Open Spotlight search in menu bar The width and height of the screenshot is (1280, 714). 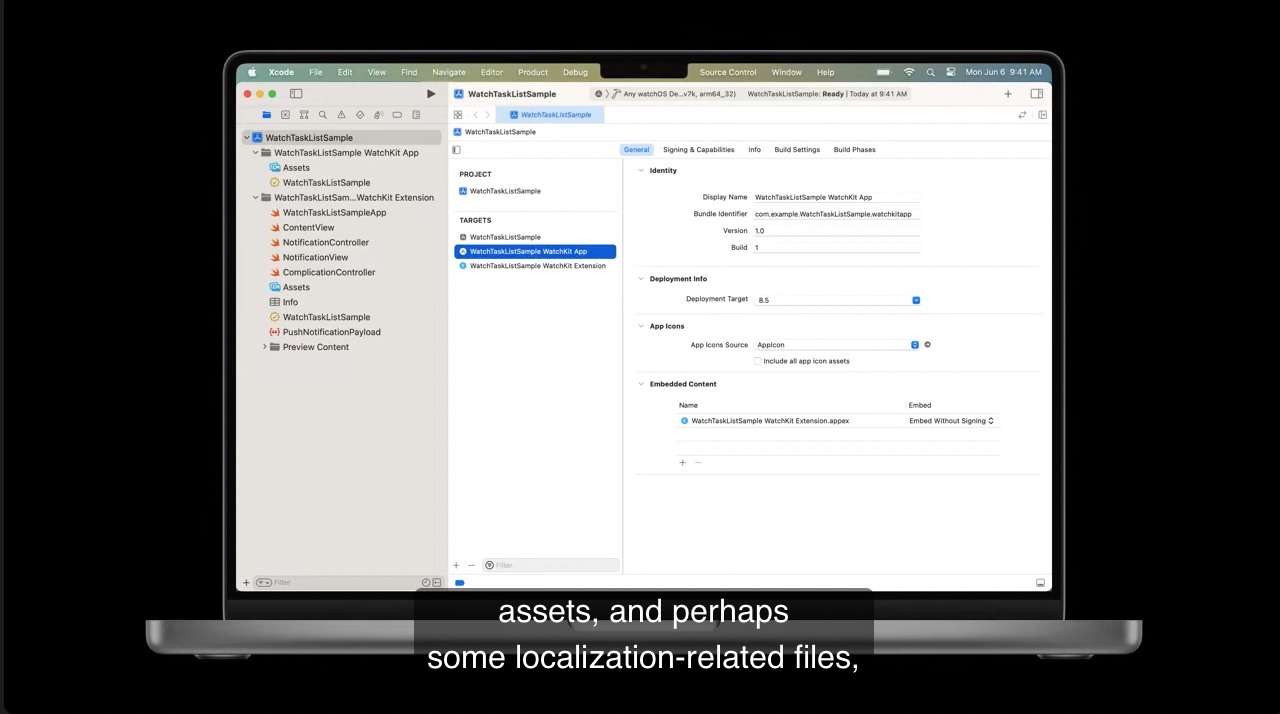coord(931,72)
